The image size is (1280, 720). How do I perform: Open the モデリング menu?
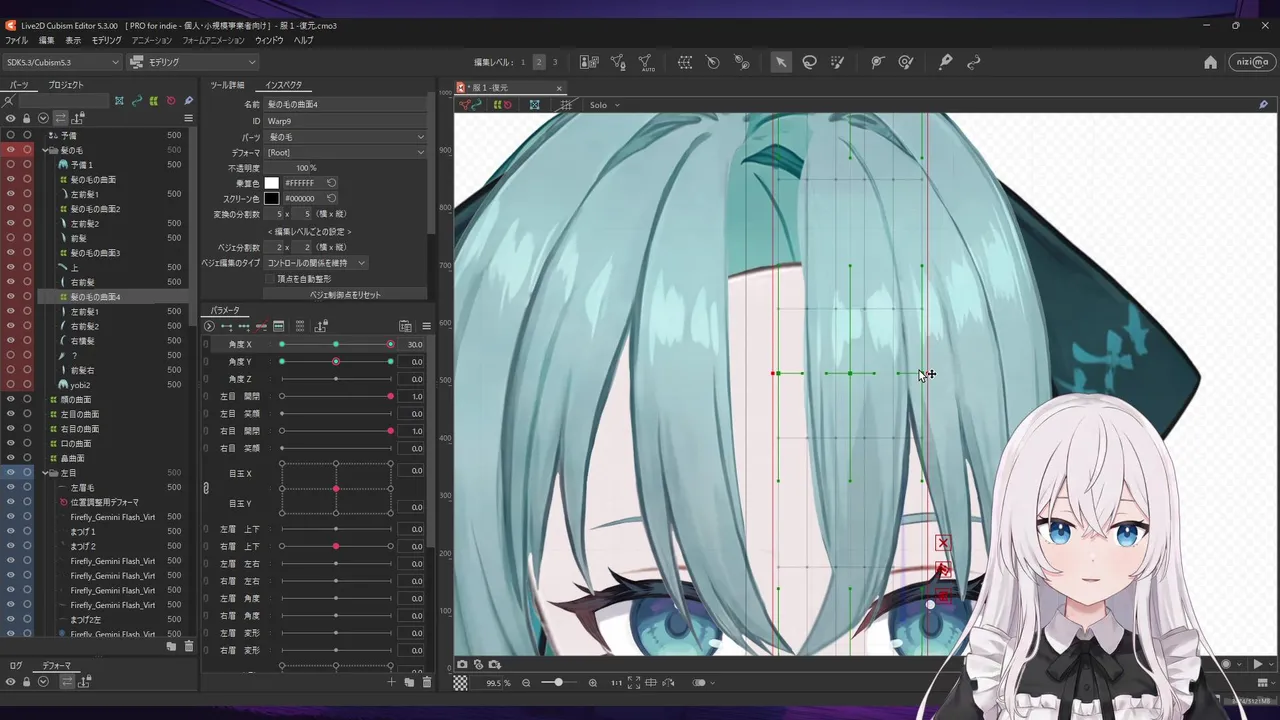click(x=106, y=41)
